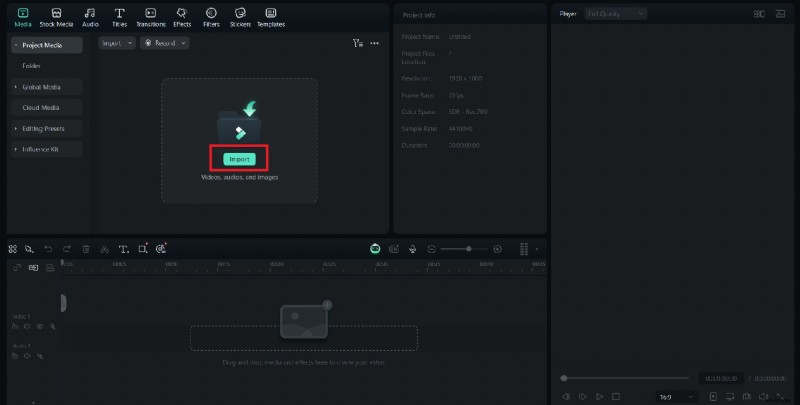This screenshot has width=800, height=405.
Task: Click the scissors split icon
Action: [x=104, y=248]
